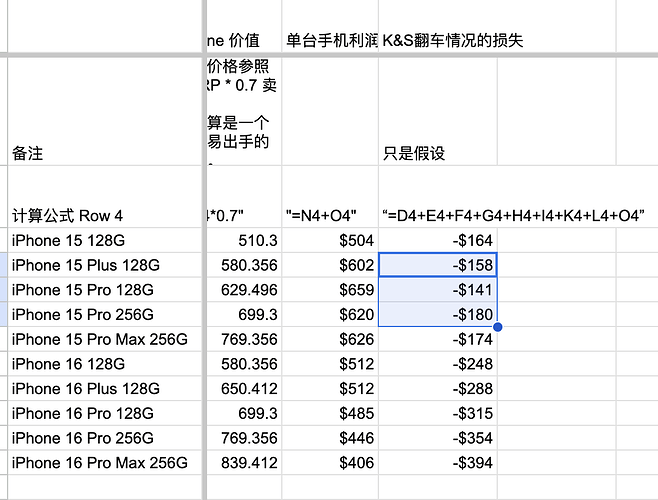Click the $659 profit cell
This screenshot has width=658, height=500.
330,290
